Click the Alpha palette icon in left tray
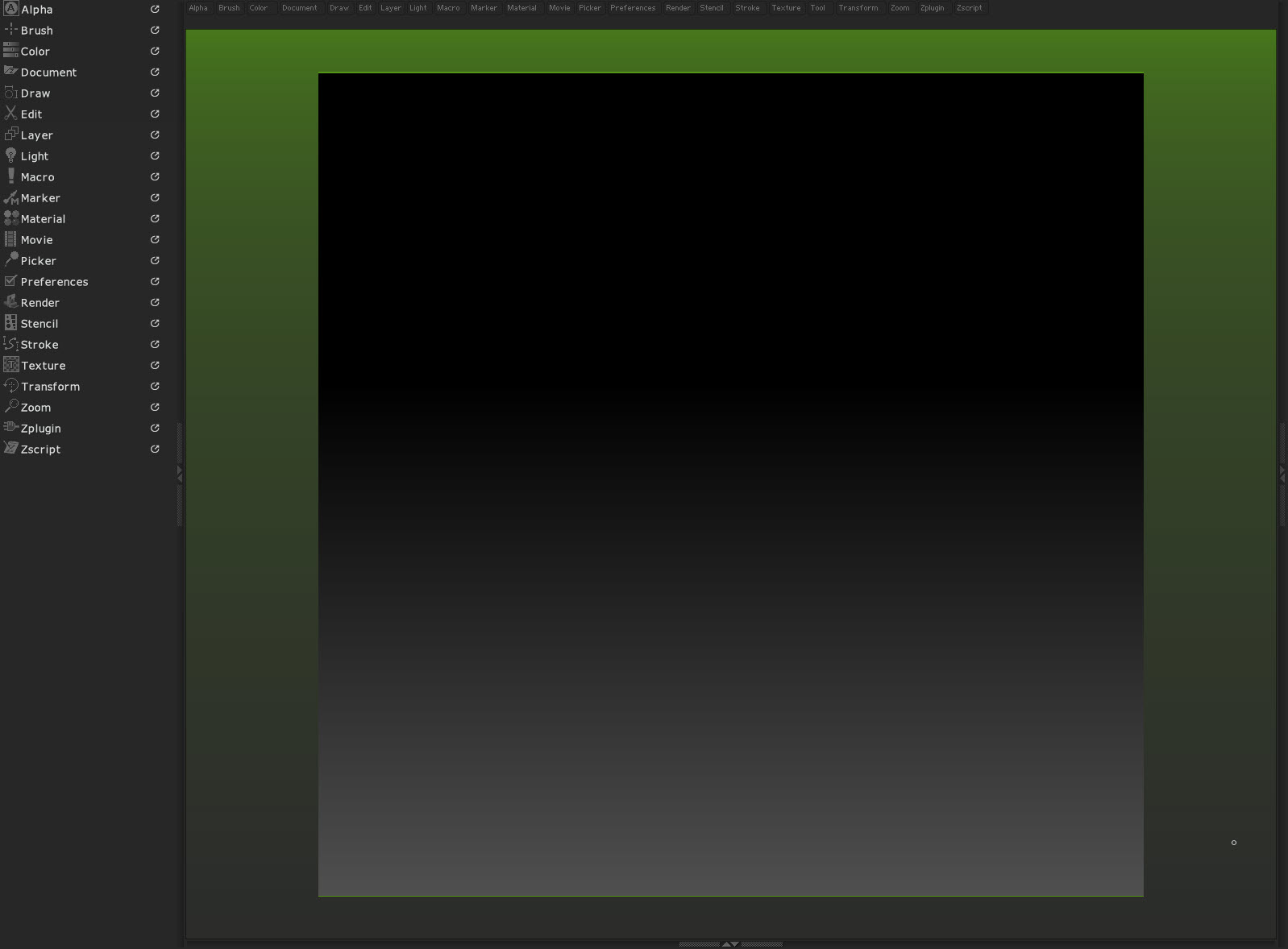 (x=11, y=9)
